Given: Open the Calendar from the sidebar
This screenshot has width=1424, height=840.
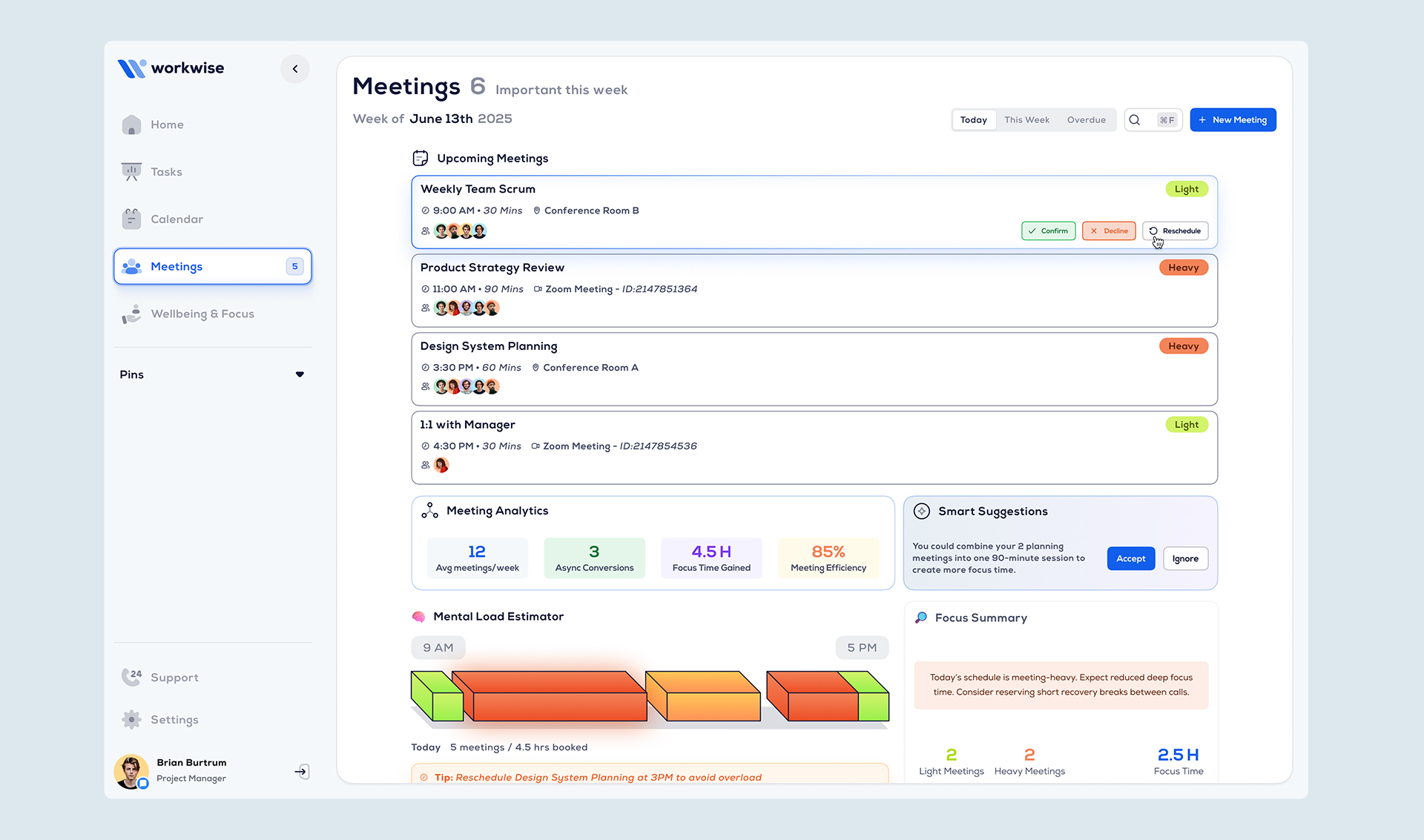Looking at the screenshot, I should (x=177, y=219).
